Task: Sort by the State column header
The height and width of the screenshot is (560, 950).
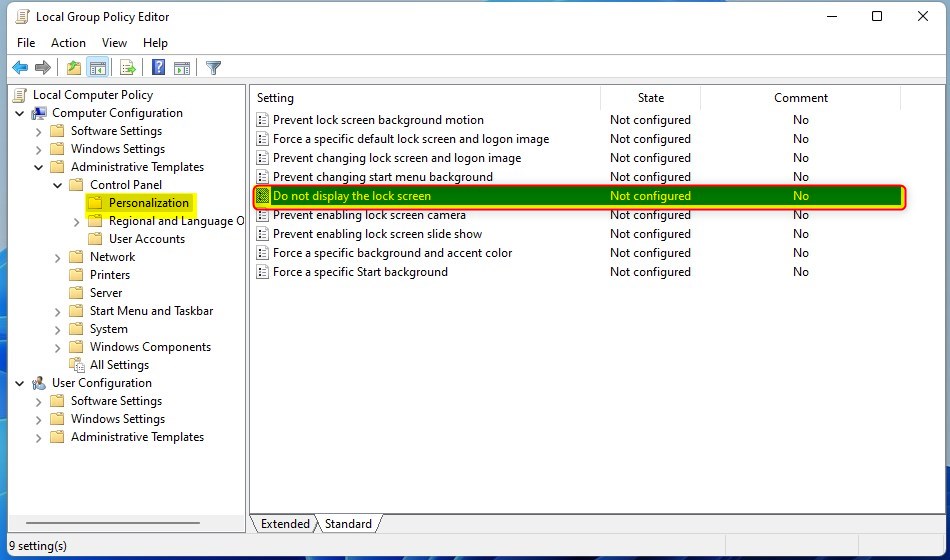Action: (x=650, y=98)
